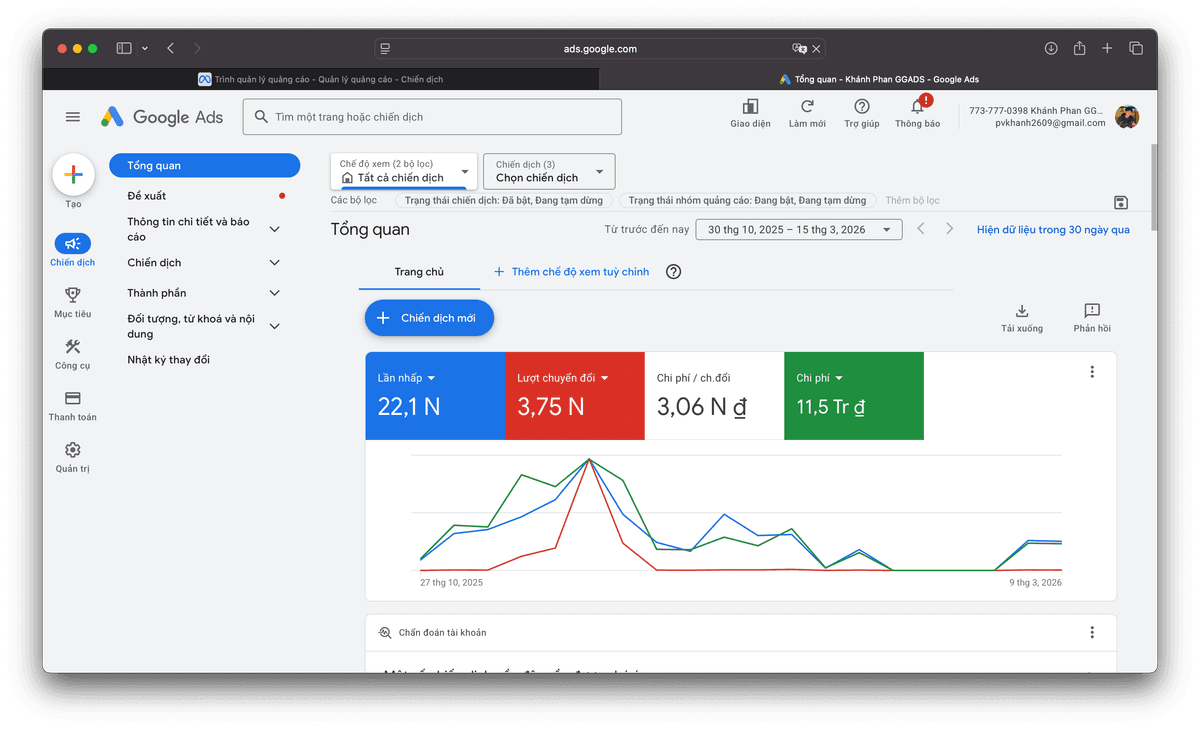The image size is (1200, 729).
Task: Click Làm mới refresh icon
Action: [807, 108]
